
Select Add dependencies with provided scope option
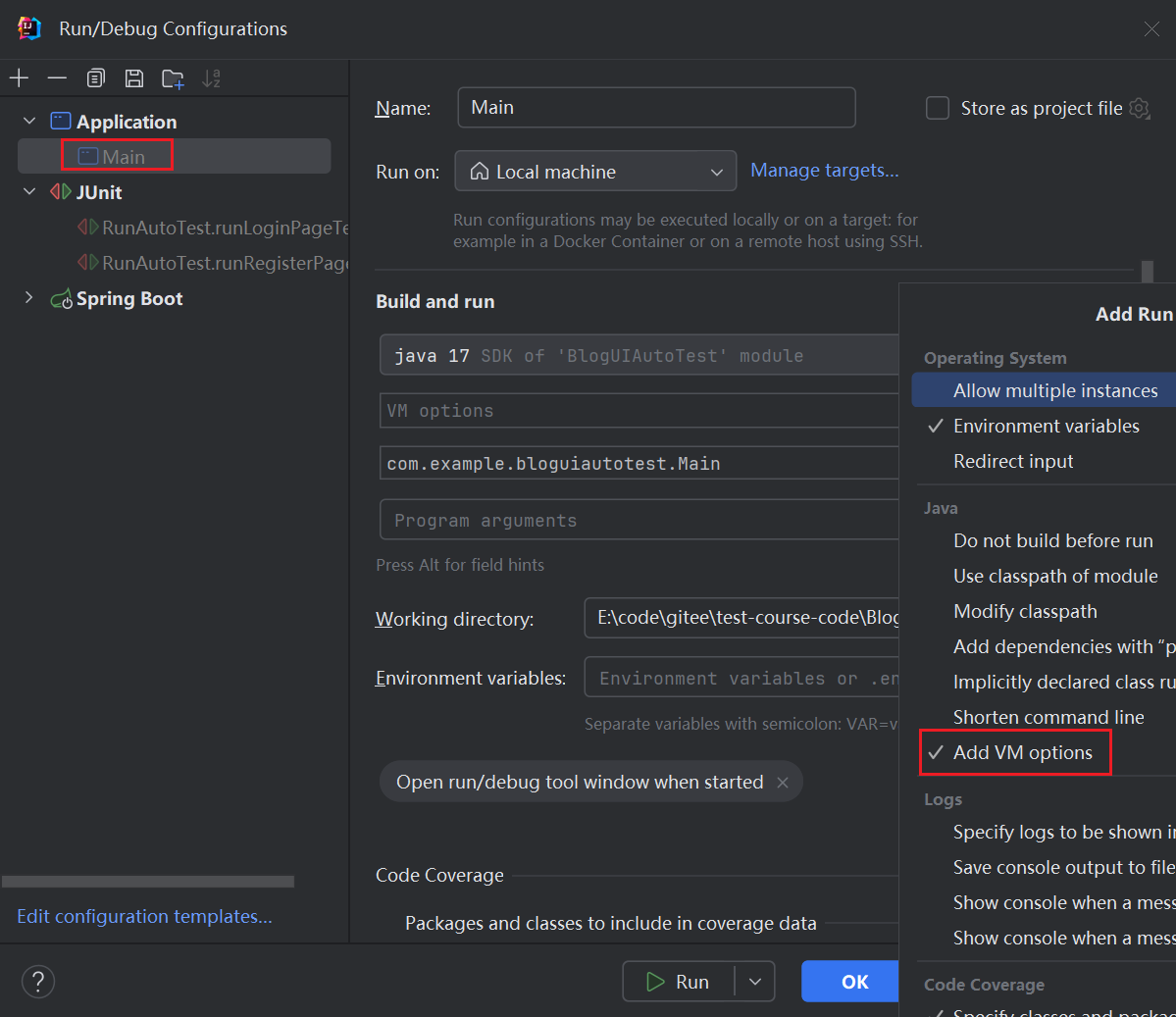point(1044,646)
